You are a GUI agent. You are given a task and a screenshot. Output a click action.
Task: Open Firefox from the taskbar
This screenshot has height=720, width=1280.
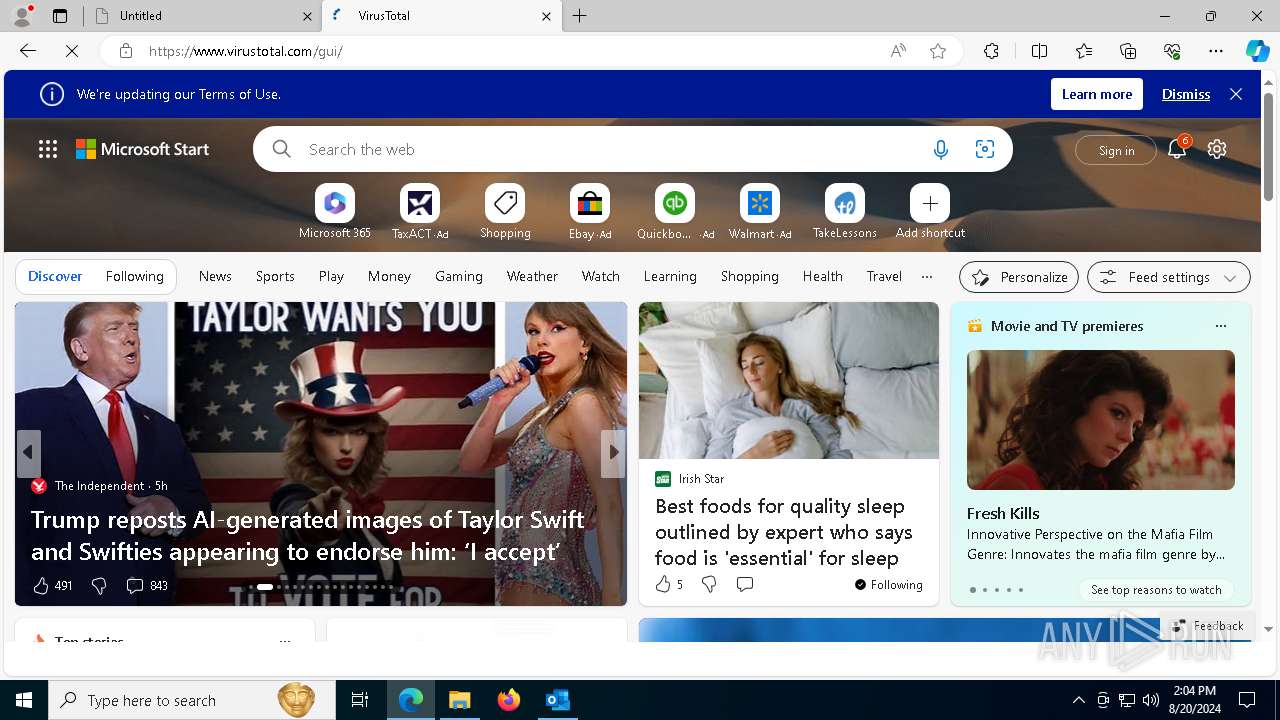click(x=509, y=700)
